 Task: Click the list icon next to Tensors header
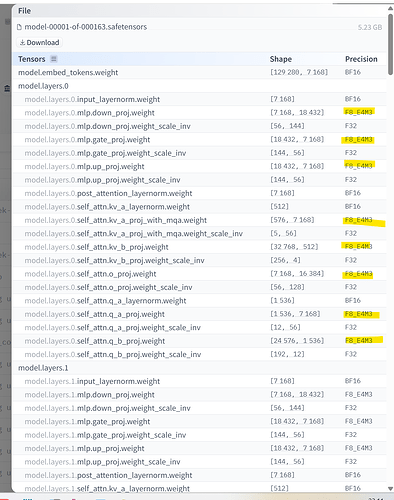[x=54, y=59]
